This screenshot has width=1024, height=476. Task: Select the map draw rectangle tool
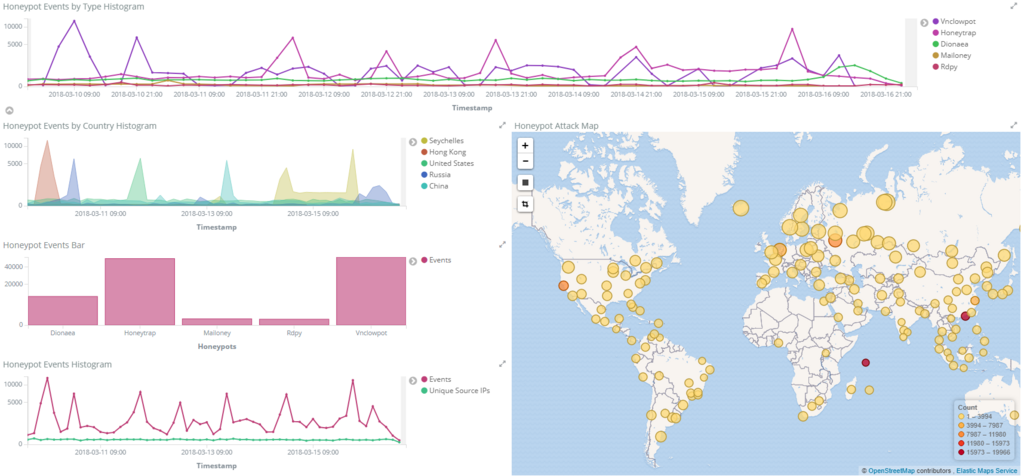525,183
